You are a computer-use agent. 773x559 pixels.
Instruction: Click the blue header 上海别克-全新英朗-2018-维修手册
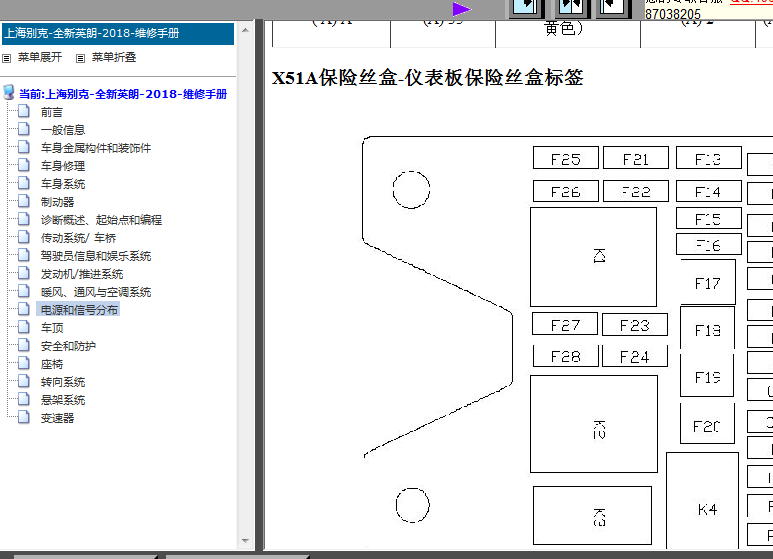pos(118,33)
